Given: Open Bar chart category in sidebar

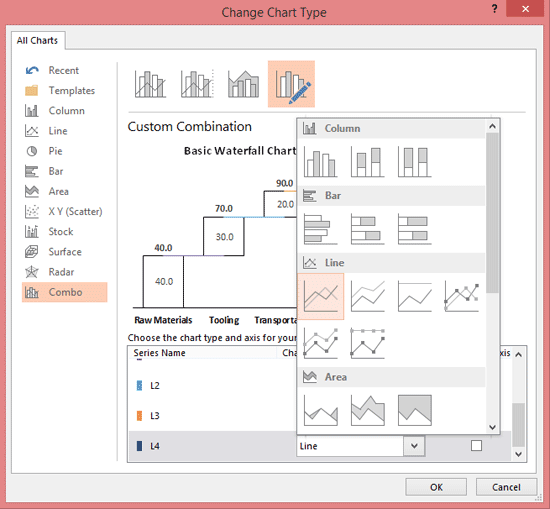Looking at the screenshot, I should tap(65, 171).
